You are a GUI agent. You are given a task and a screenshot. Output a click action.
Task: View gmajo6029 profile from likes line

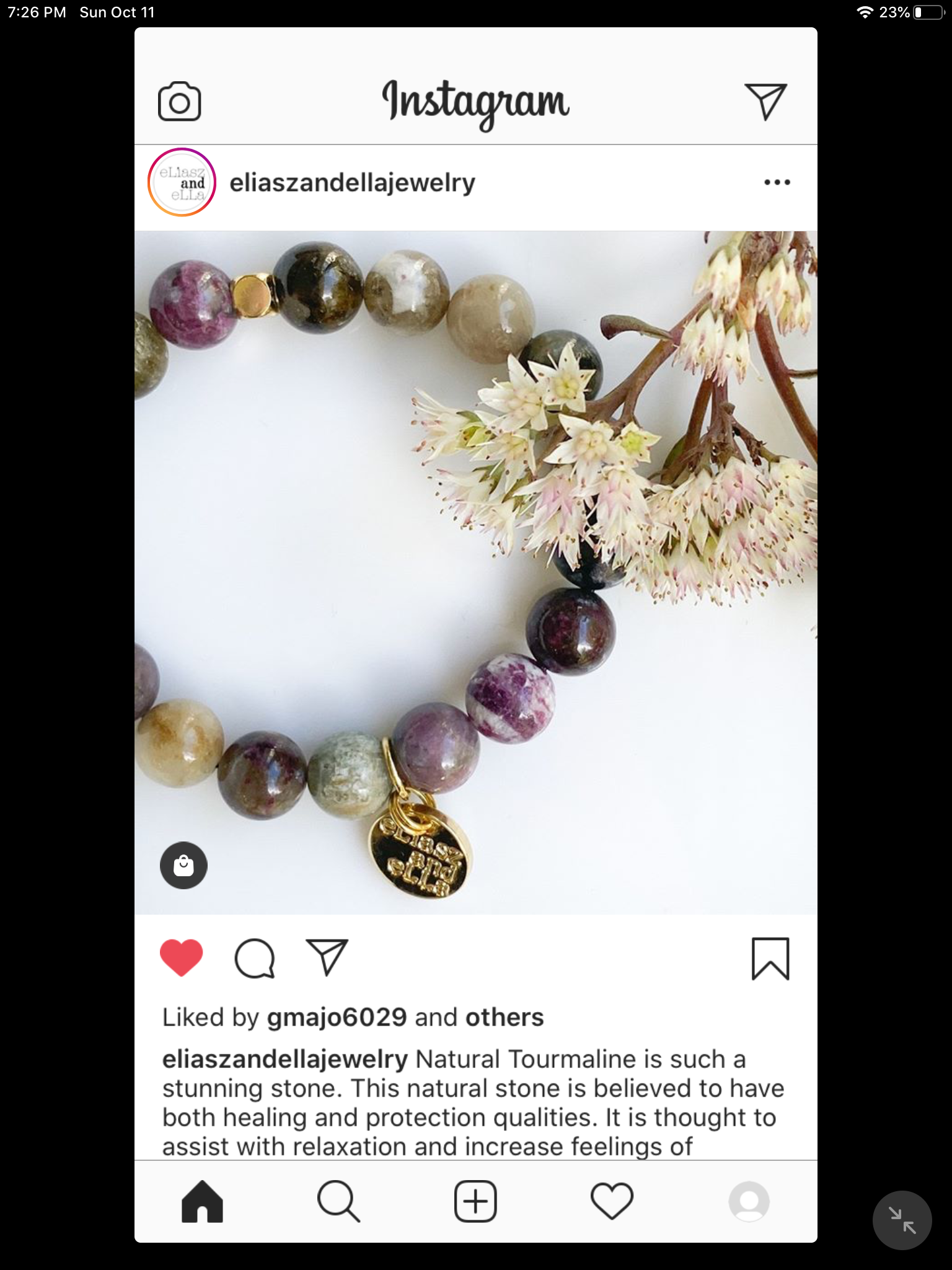click(x=337, y=1018)
